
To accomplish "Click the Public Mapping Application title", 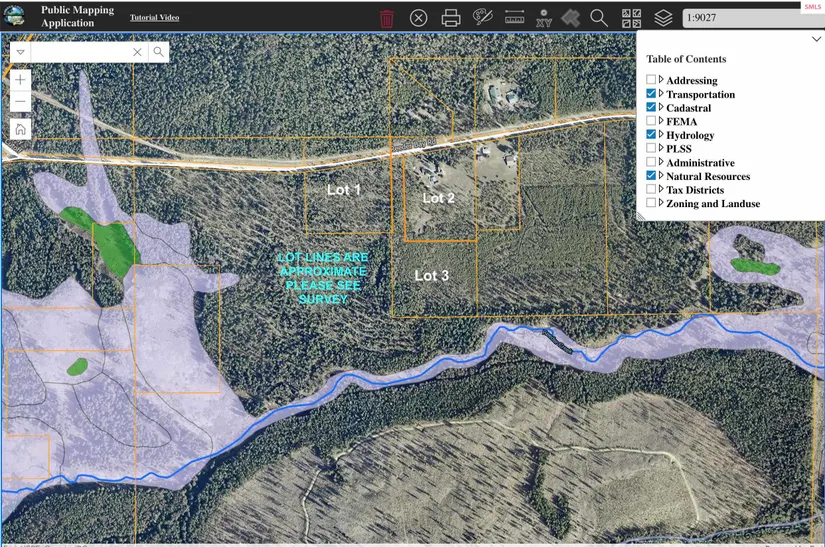I will click(77, 16).
